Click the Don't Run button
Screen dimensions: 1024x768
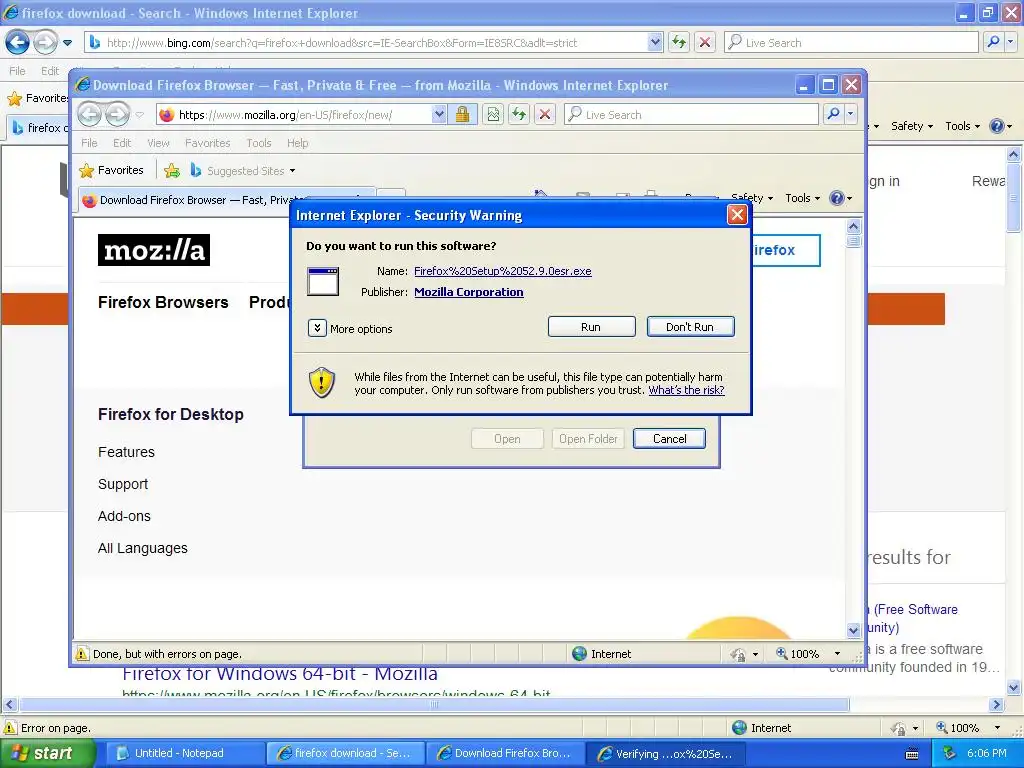690,327
